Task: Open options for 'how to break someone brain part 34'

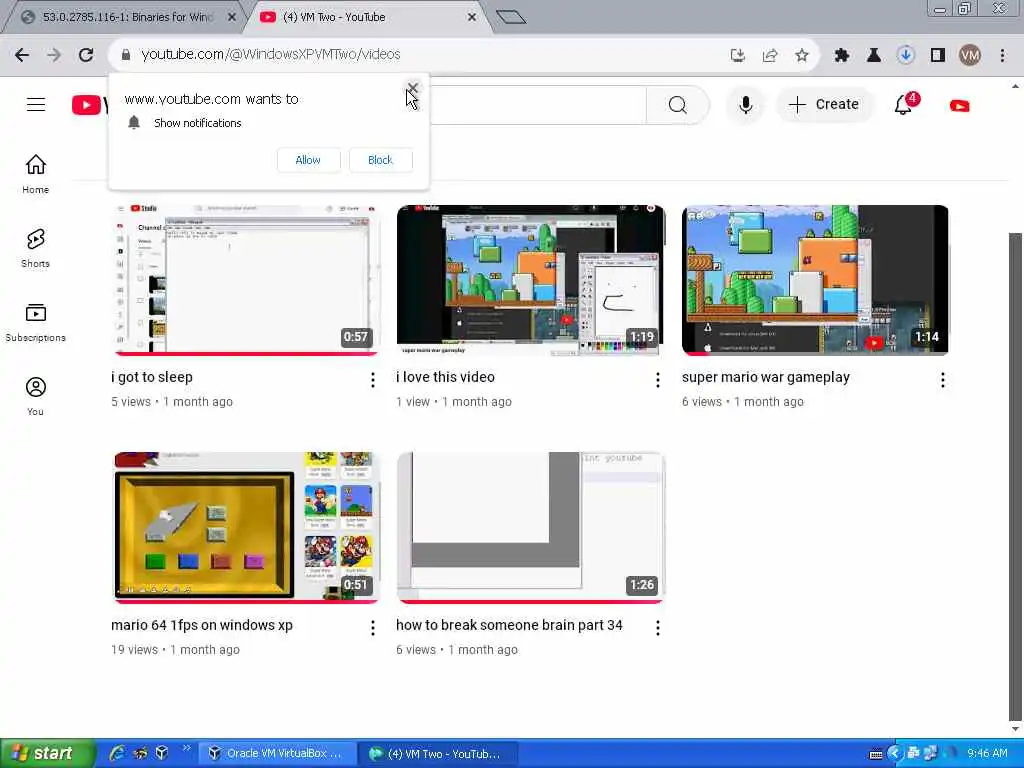Action: pyautogui.click(x=658, y=628)
